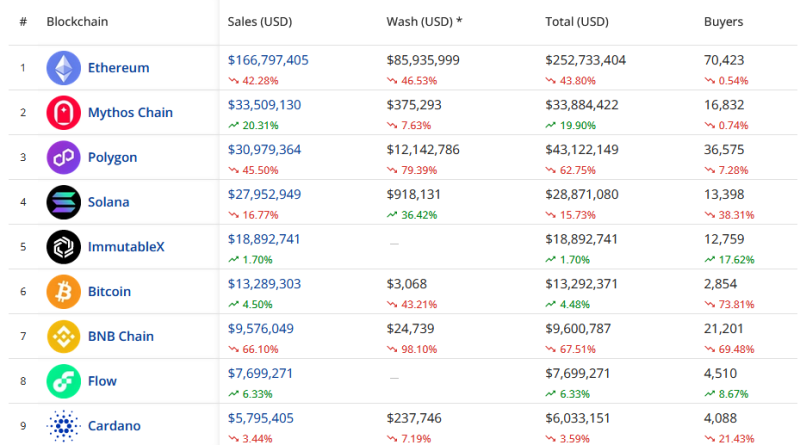
Task: Select Solana total value $28,871,080
Action: click(x=582, y=194)
